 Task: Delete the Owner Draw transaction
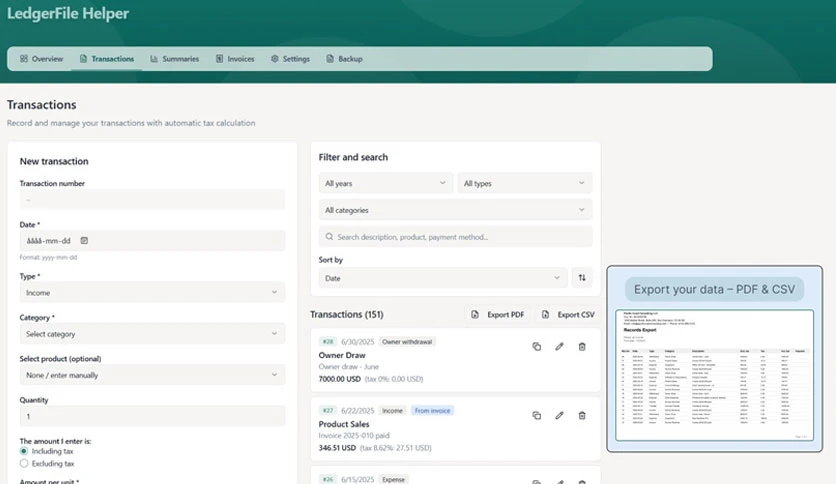coord(582,346)
